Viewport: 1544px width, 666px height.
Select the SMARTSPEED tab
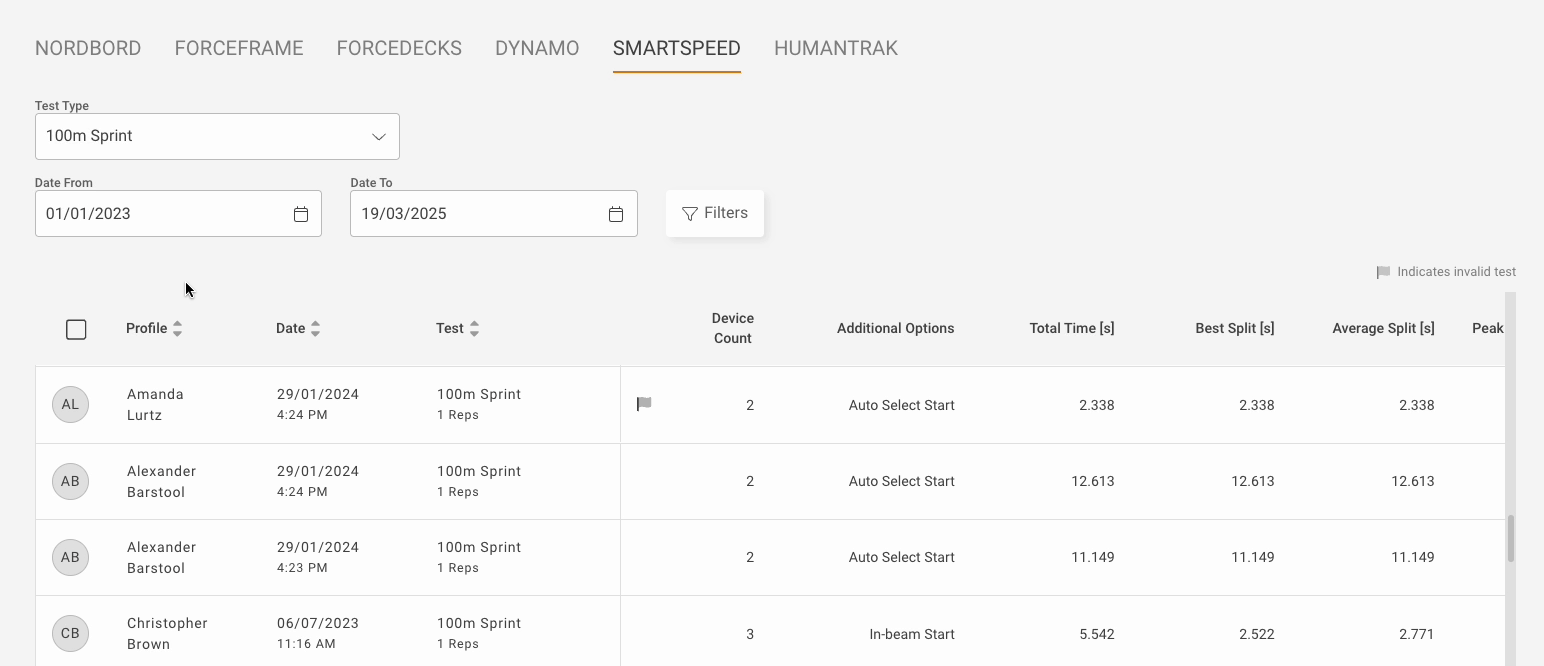tap(677, 48)
